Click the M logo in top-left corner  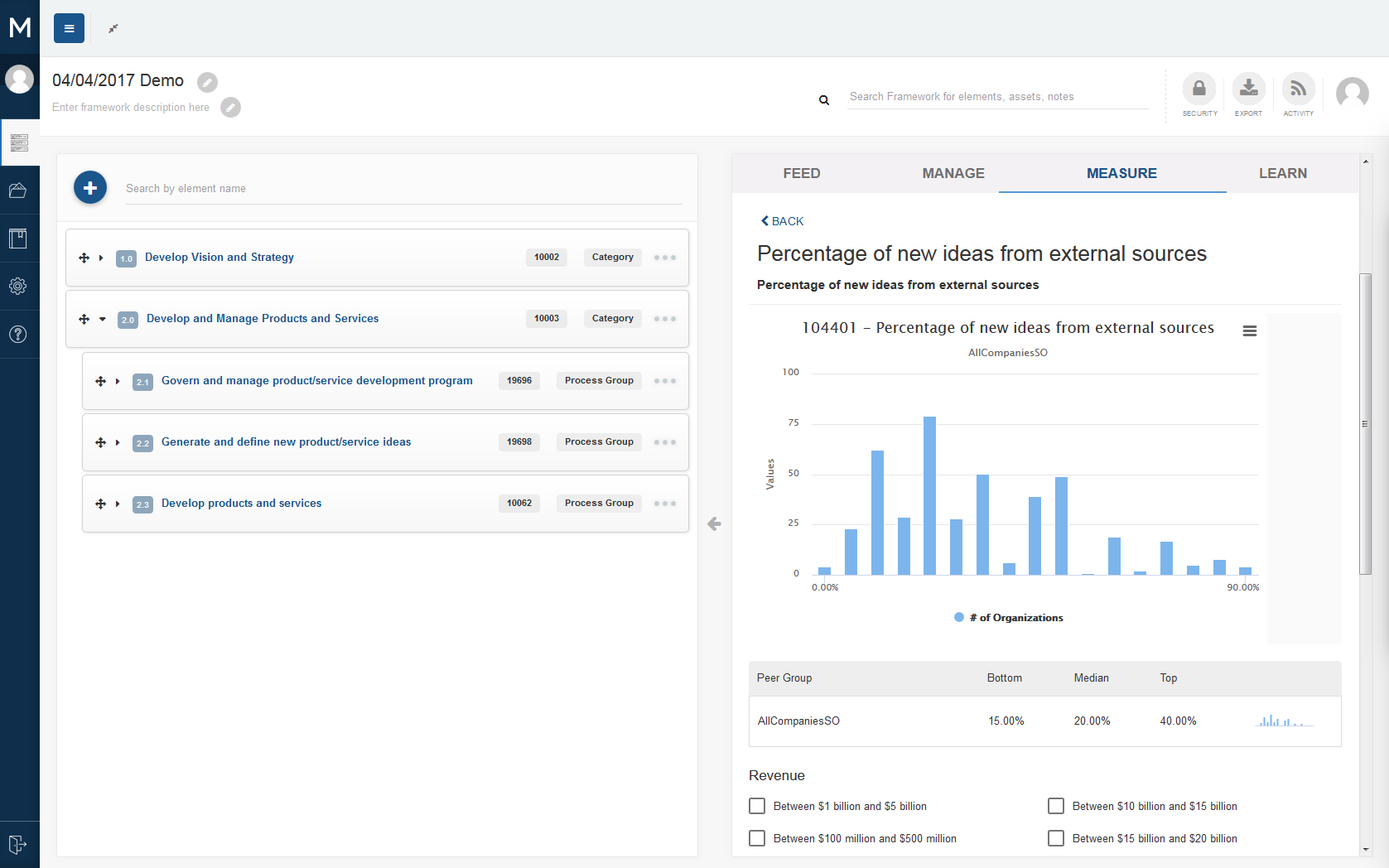click(x=20, y=27)
